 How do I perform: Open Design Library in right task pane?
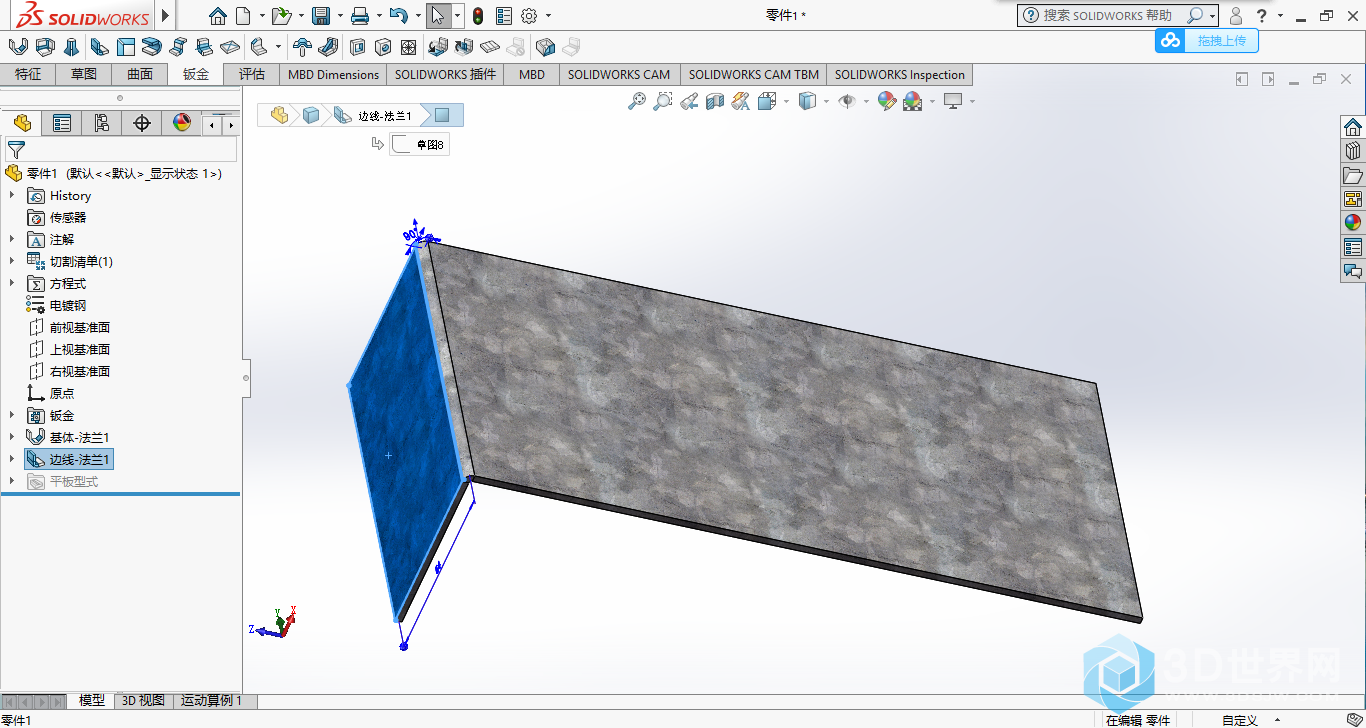(x=1353, y=151)
